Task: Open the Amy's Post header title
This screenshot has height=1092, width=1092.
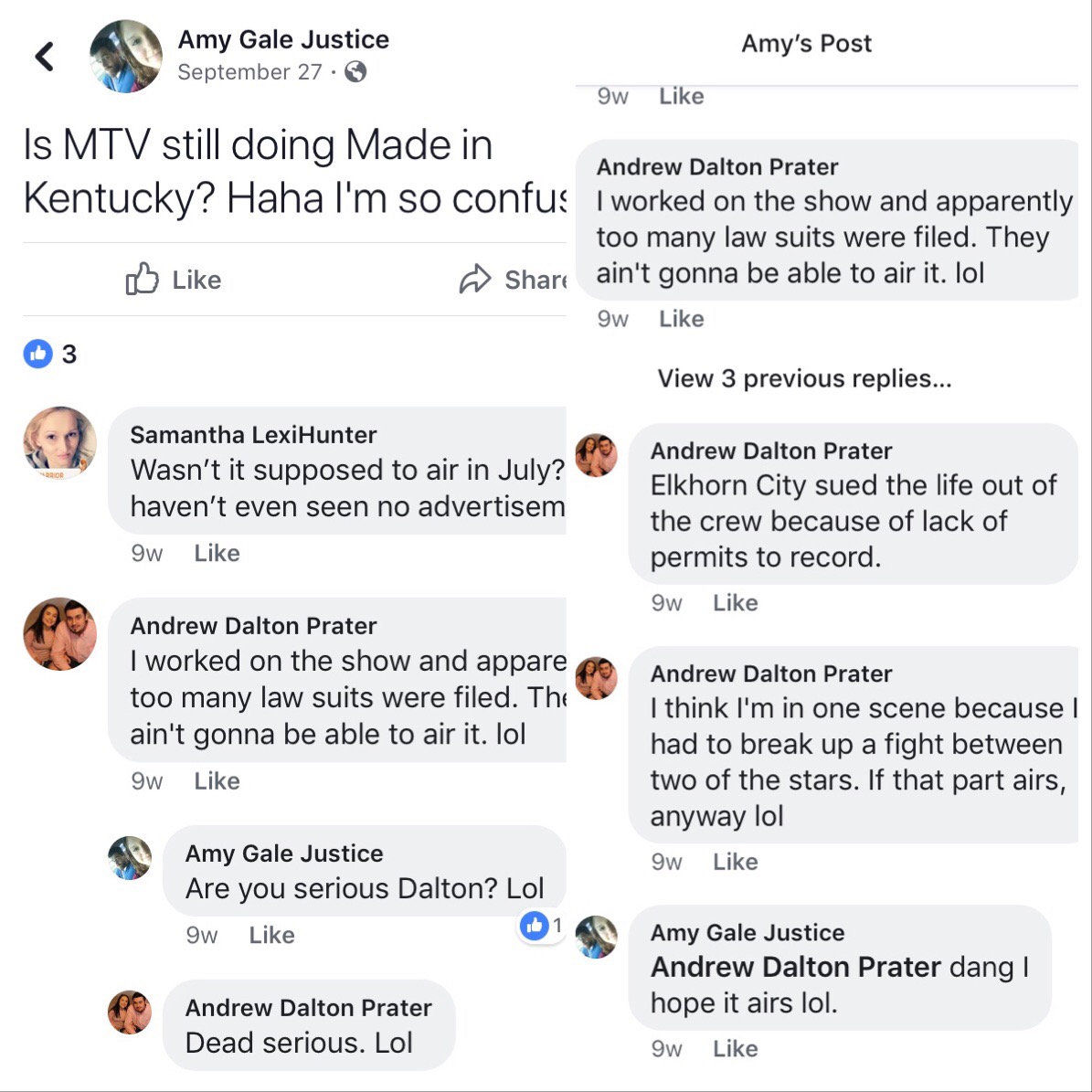Action: pyautogui.click(x=807, y=43)
